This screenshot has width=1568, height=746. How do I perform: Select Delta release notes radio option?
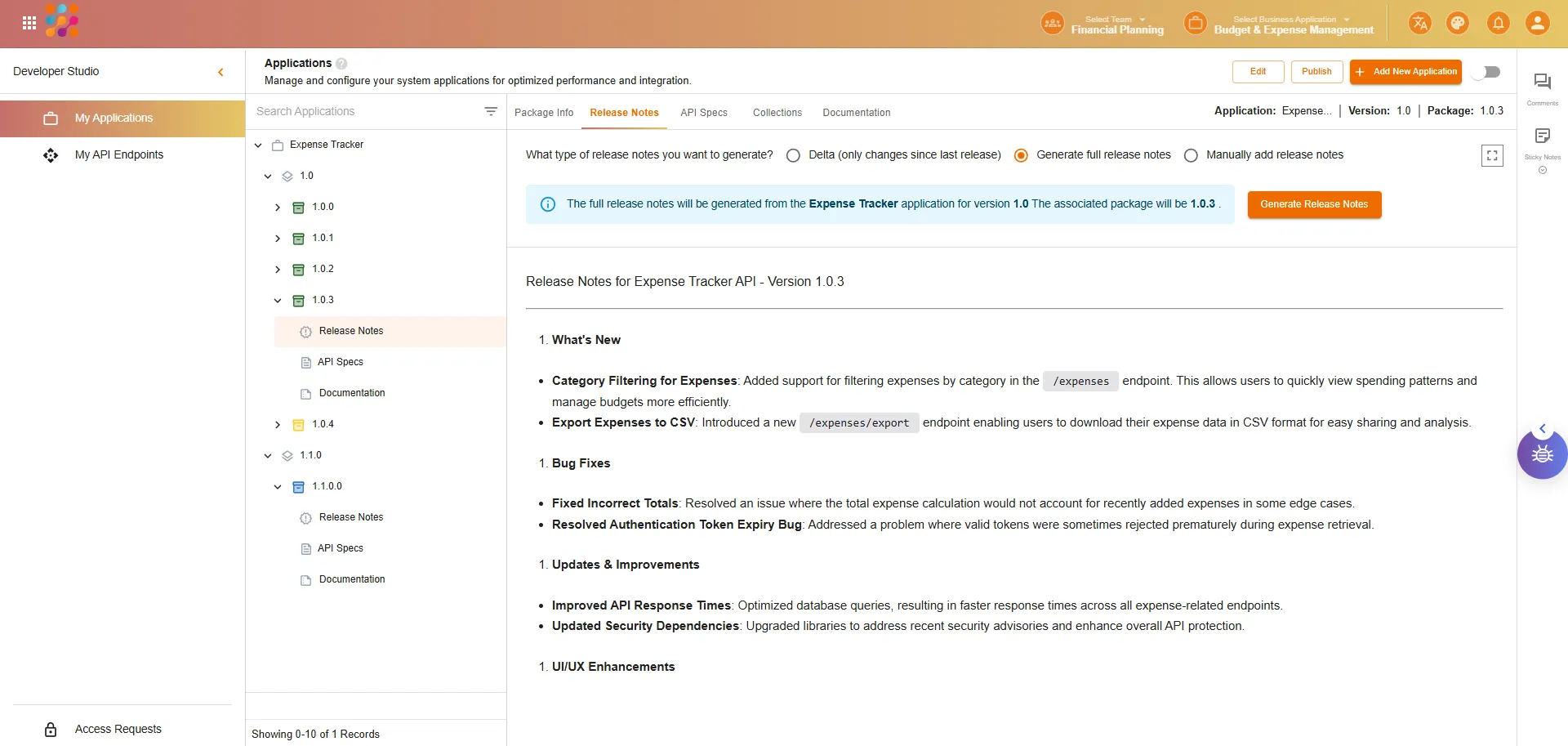pos(793,155)
